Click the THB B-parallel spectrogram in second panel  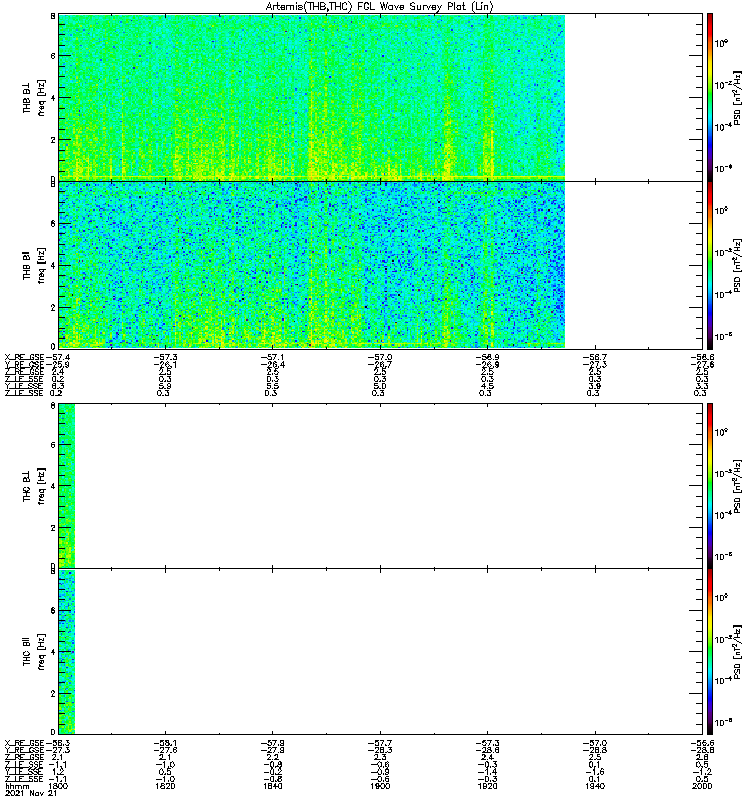(x=312, y=263)
